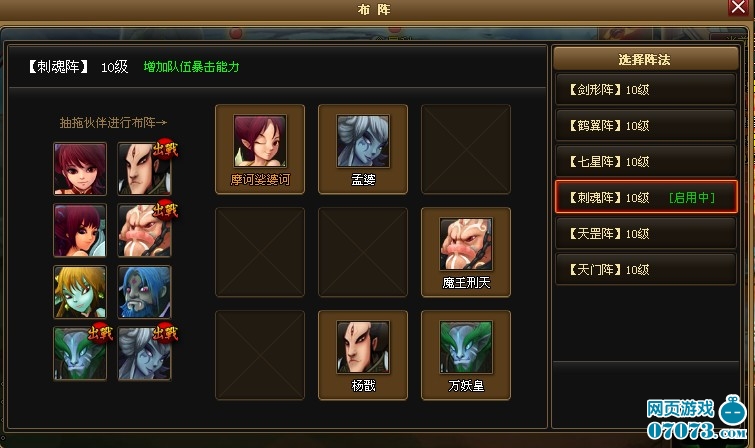Select the active 【刺魂阵】 formation entry

tap(646, 197)
